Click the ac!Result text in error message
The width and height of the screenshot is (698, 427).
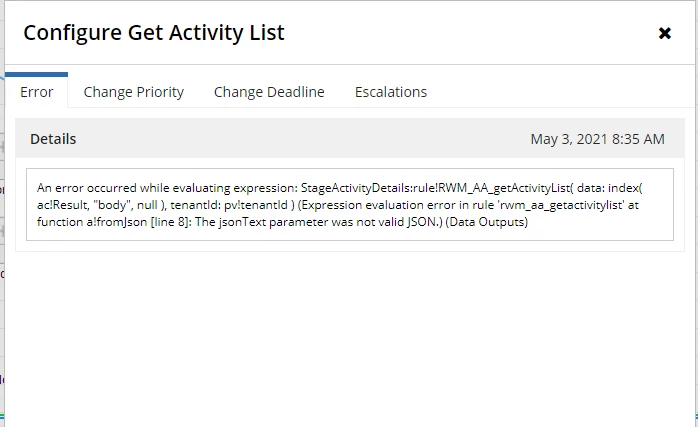[62, 205]
